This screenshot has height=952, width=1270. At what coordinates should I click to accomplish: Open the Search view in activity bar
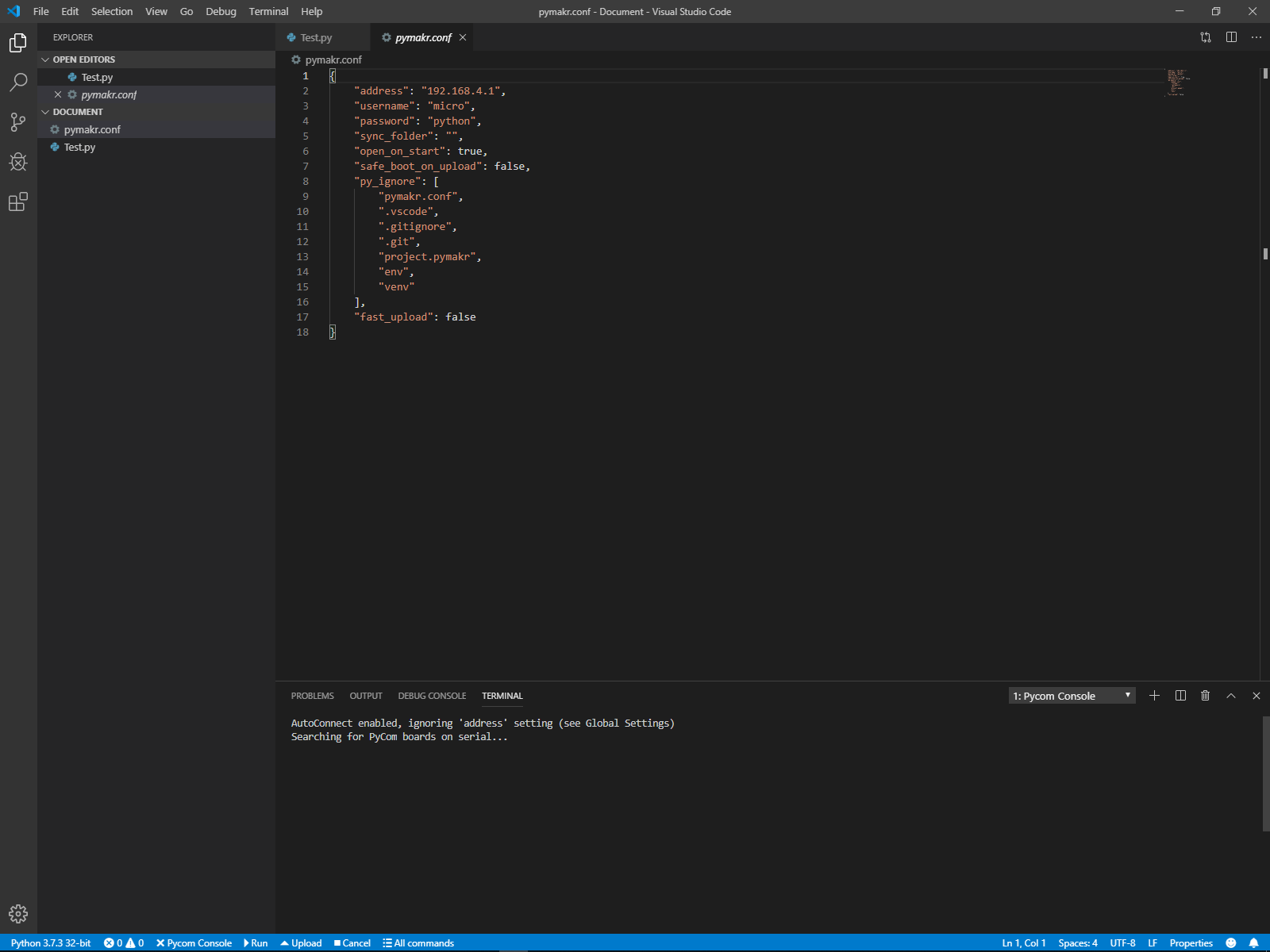pos(18,82)
